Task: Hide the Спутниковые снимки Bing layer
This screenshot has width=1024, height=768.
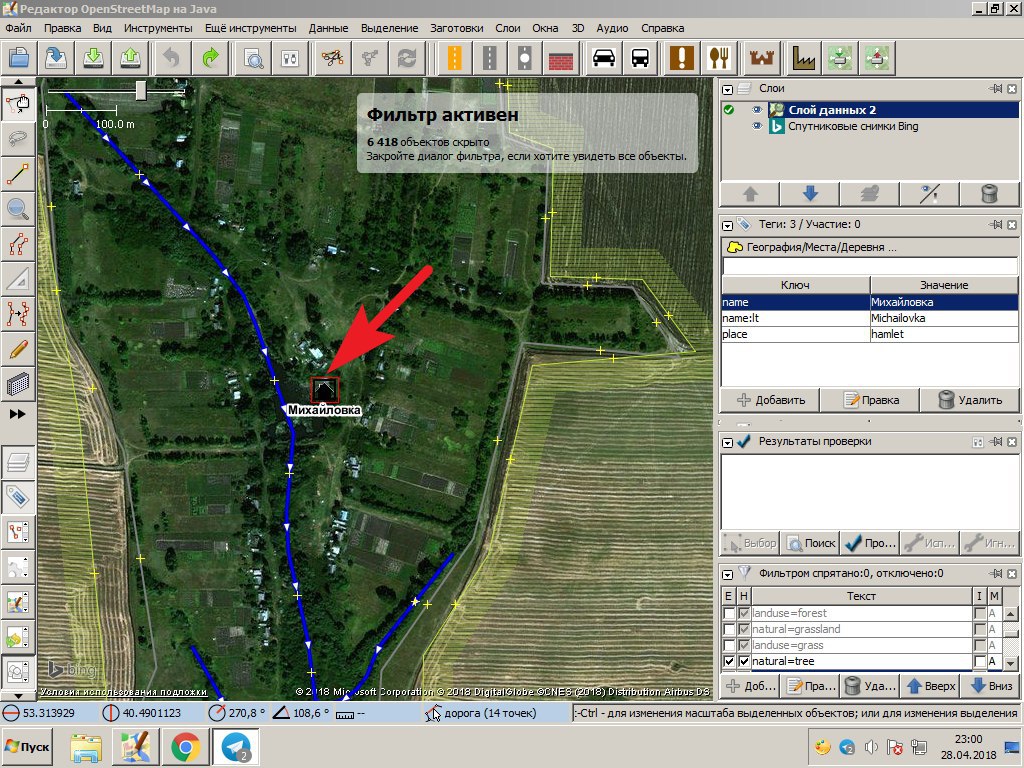Action: pos(757,127)
